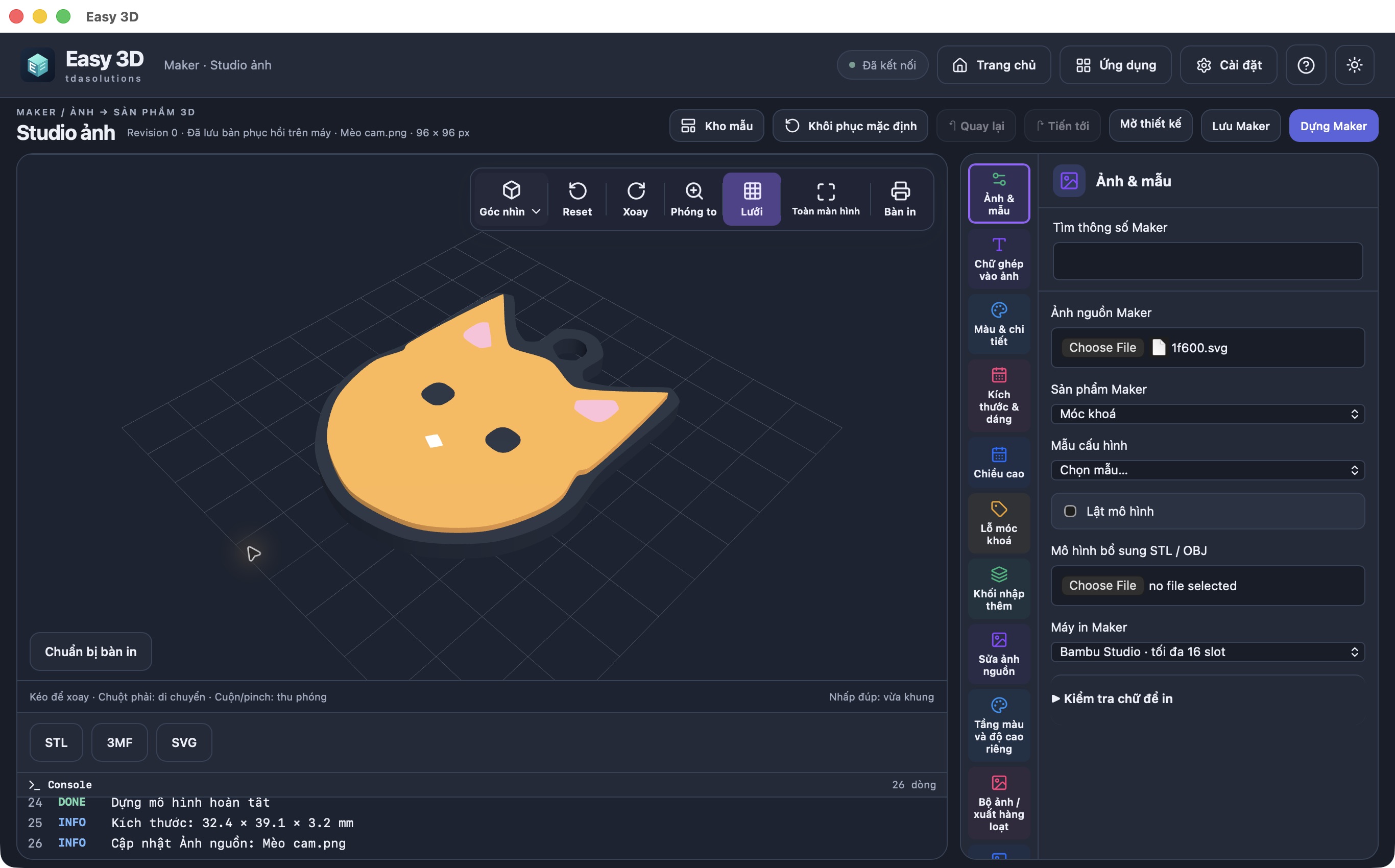
Task: Expand Kiểm tra chữ để in section
Action: point(1112,698)
